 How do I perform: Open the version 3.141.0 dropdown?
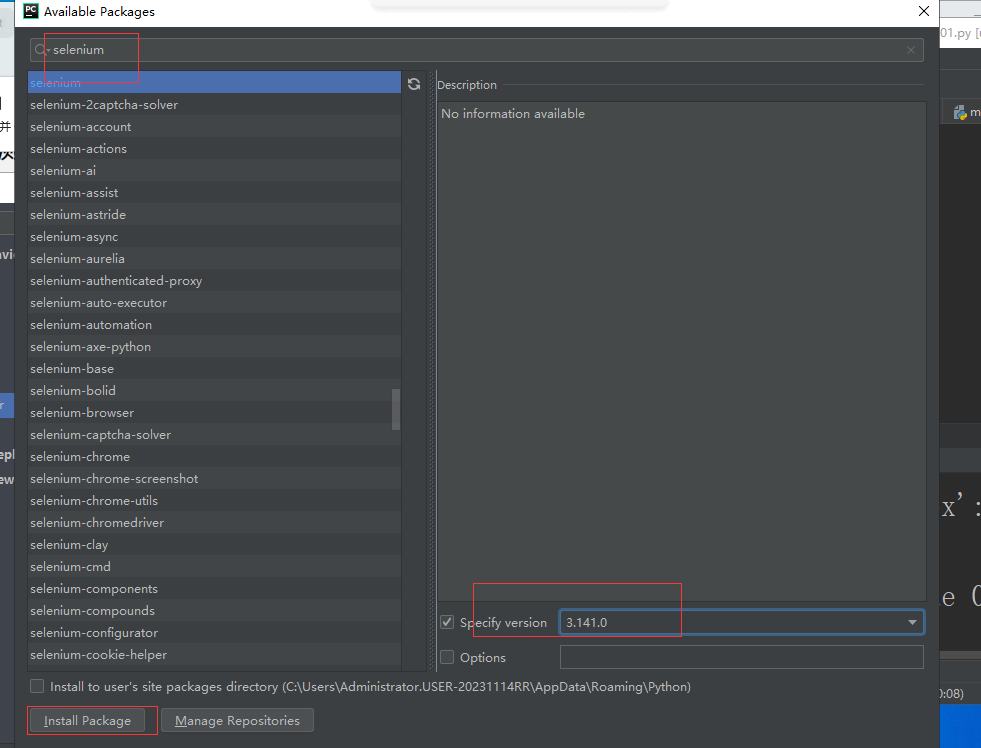pos(912,622)
